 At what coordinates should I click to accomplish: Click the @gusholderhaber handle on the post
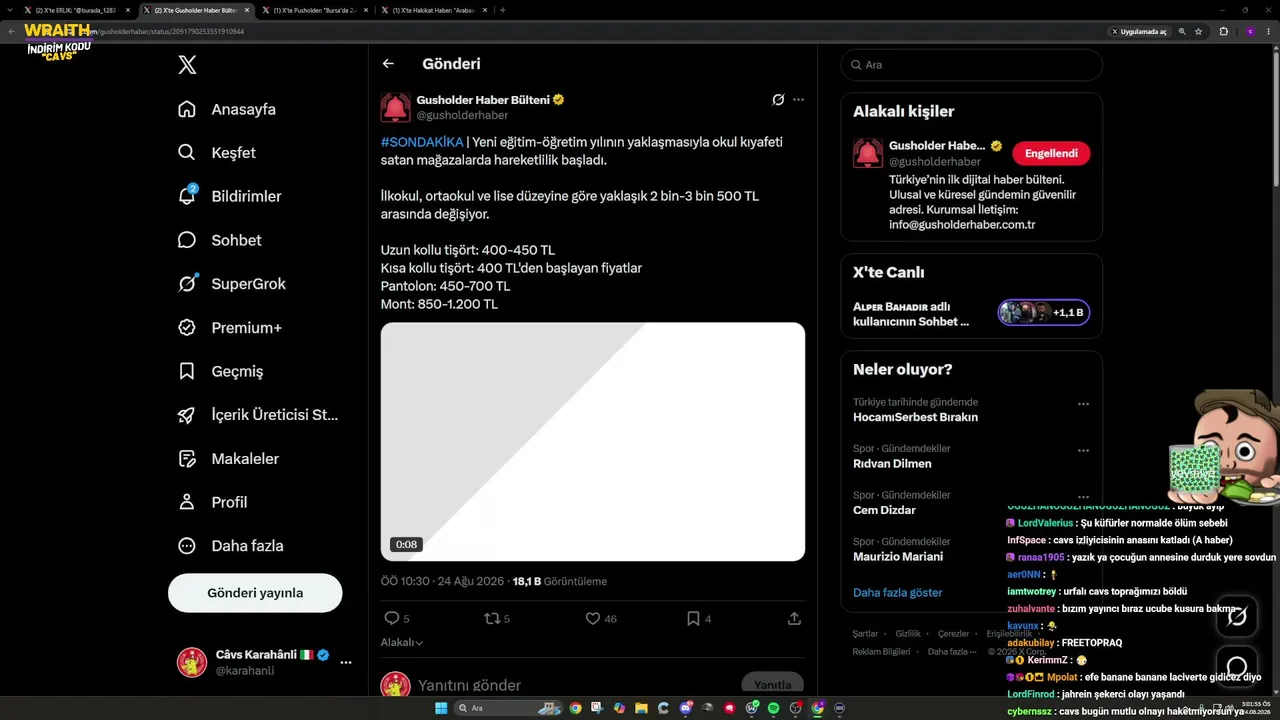[462, 116]
